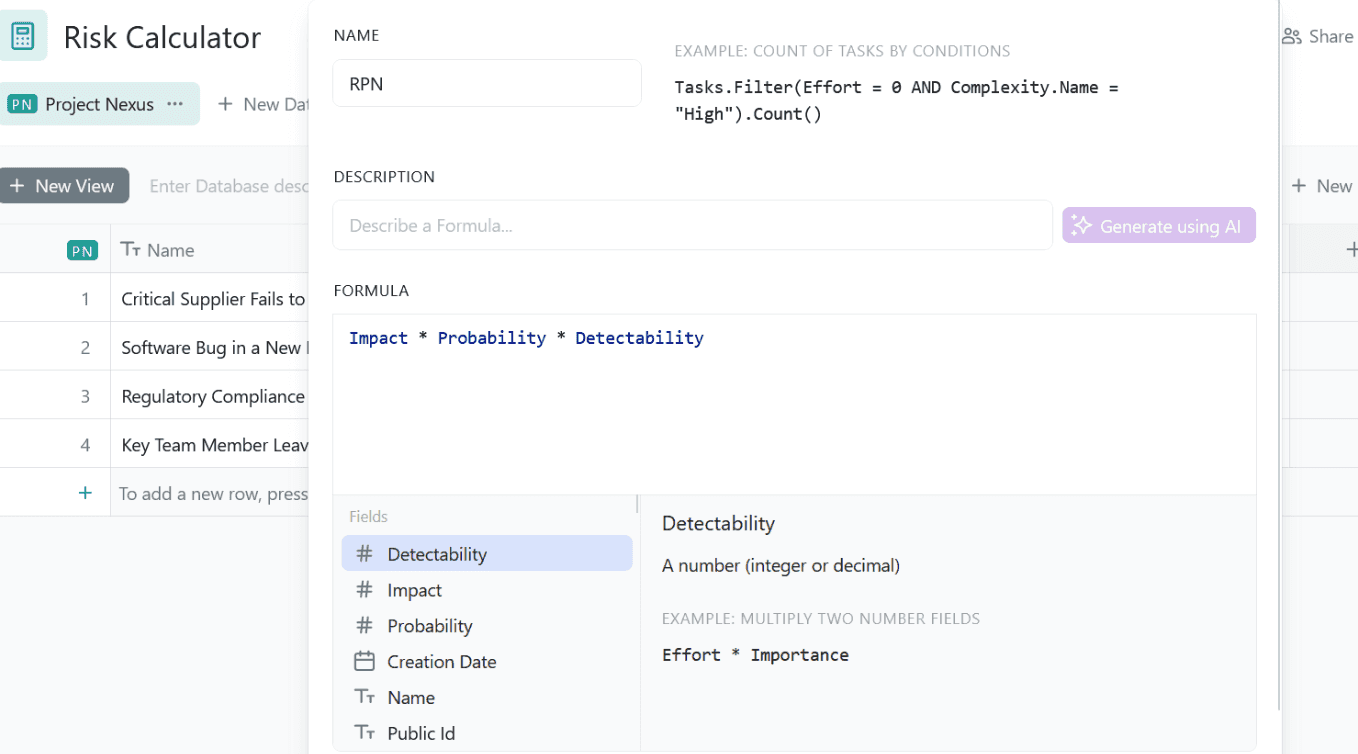Screen dimensions: 1358x754
Task: Click the New View button
Action: click(x=64, y=185)
